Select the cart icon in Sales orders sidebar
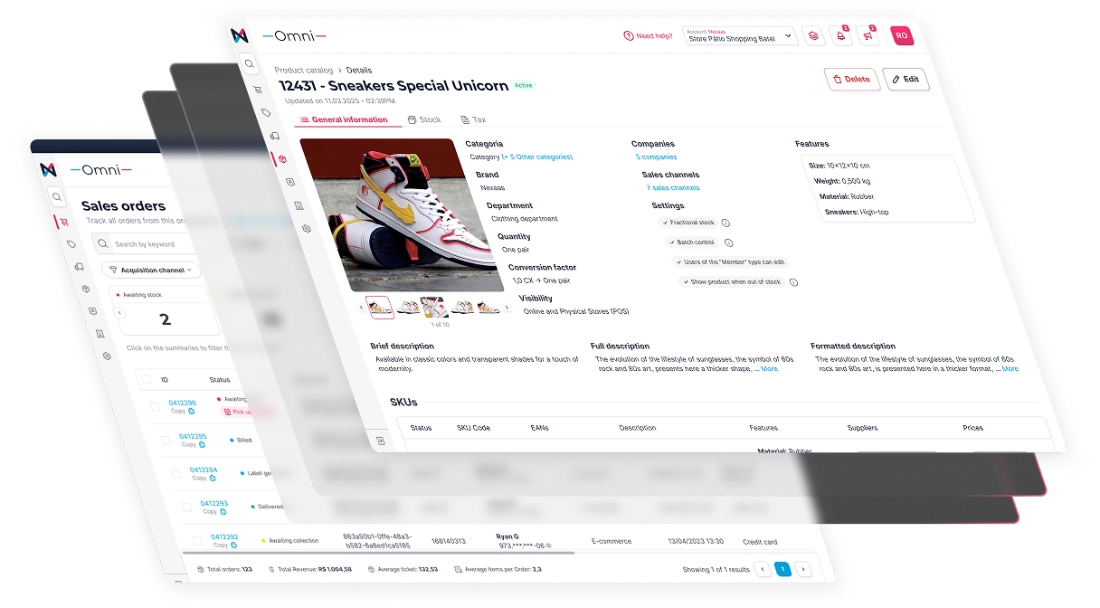 [x=63, y=222]
